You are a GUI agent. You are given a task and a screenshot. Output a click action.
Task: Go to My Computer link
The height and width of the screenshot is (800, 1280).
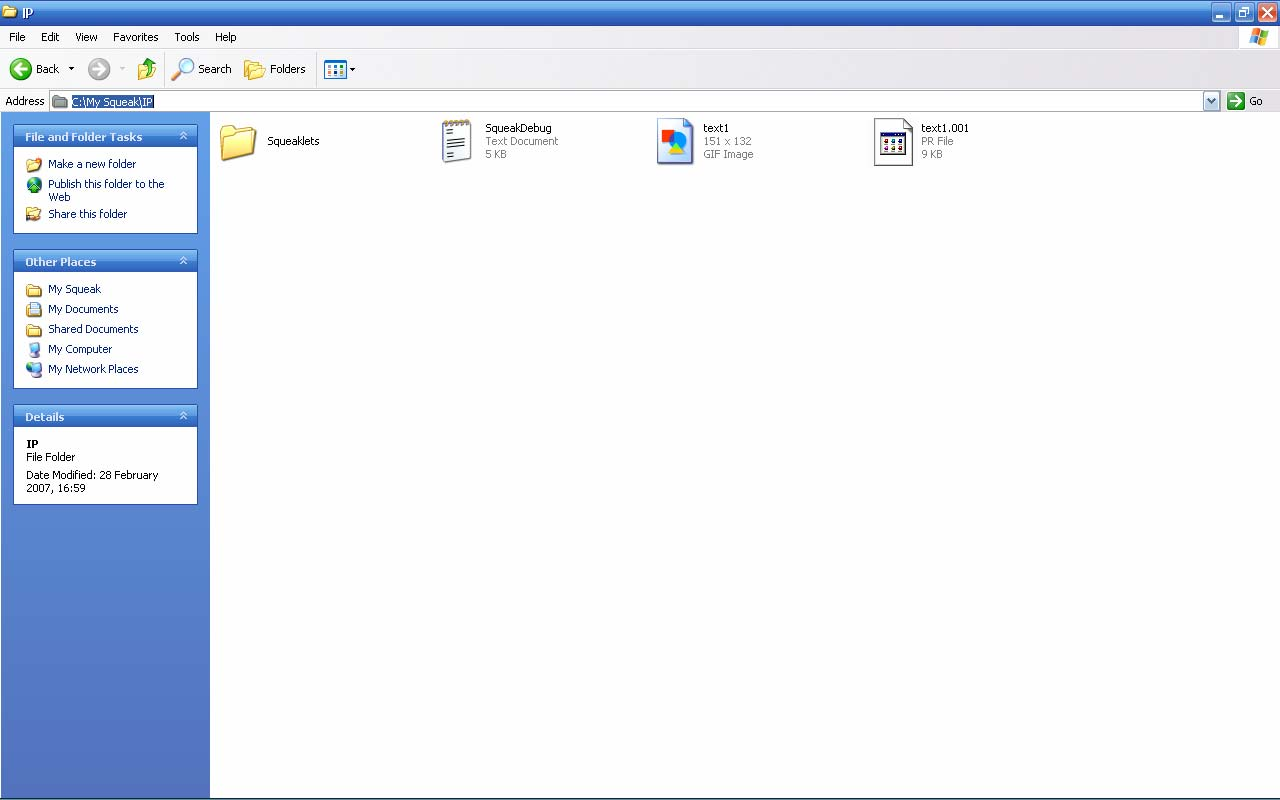[x=80, y=349]
